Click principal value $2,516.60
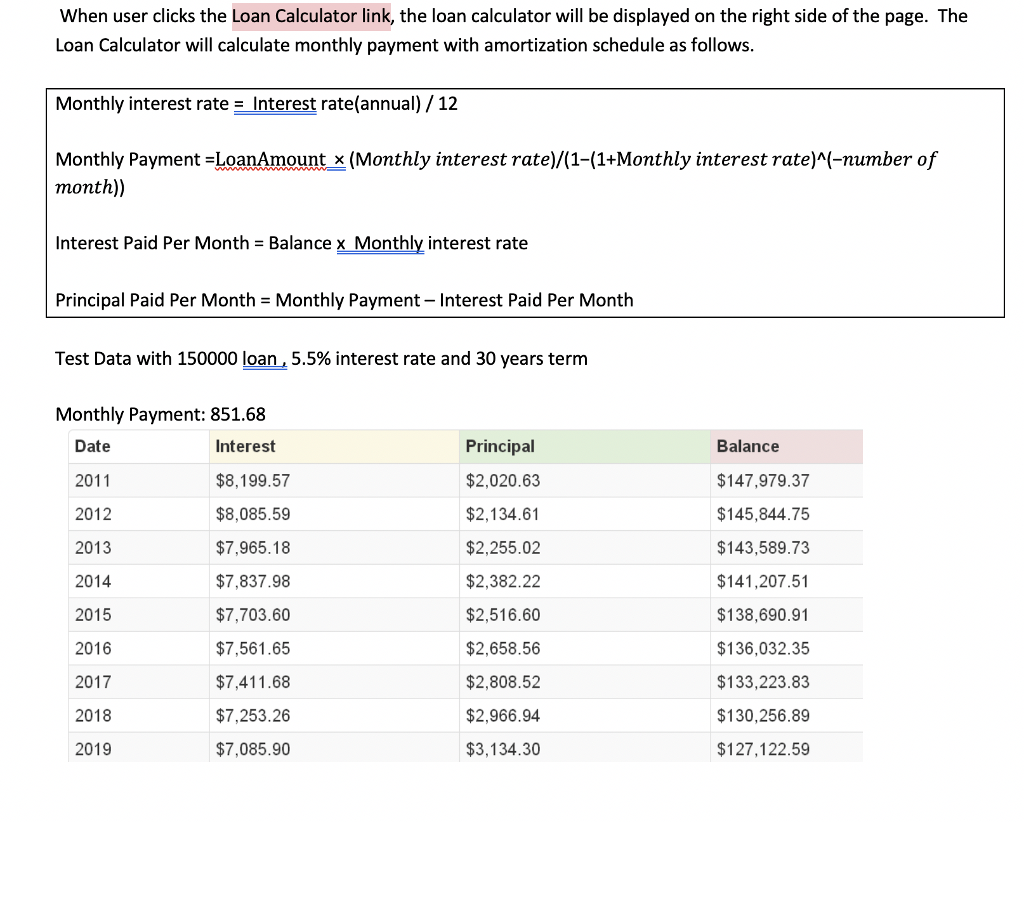Viewport: 1024px width, 911px height. pos(503,615)
